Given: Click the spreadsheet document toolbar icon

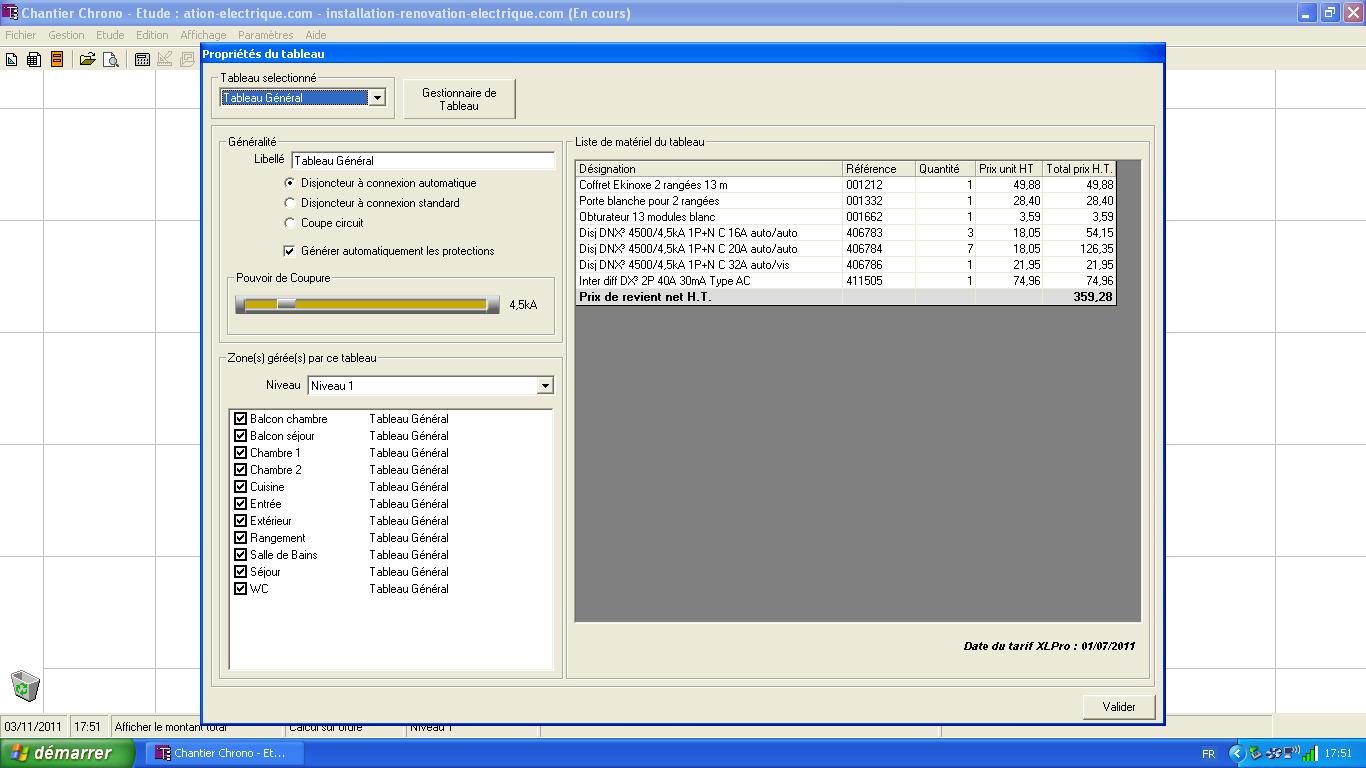Looking at the screenshot, I should point(34,60).
